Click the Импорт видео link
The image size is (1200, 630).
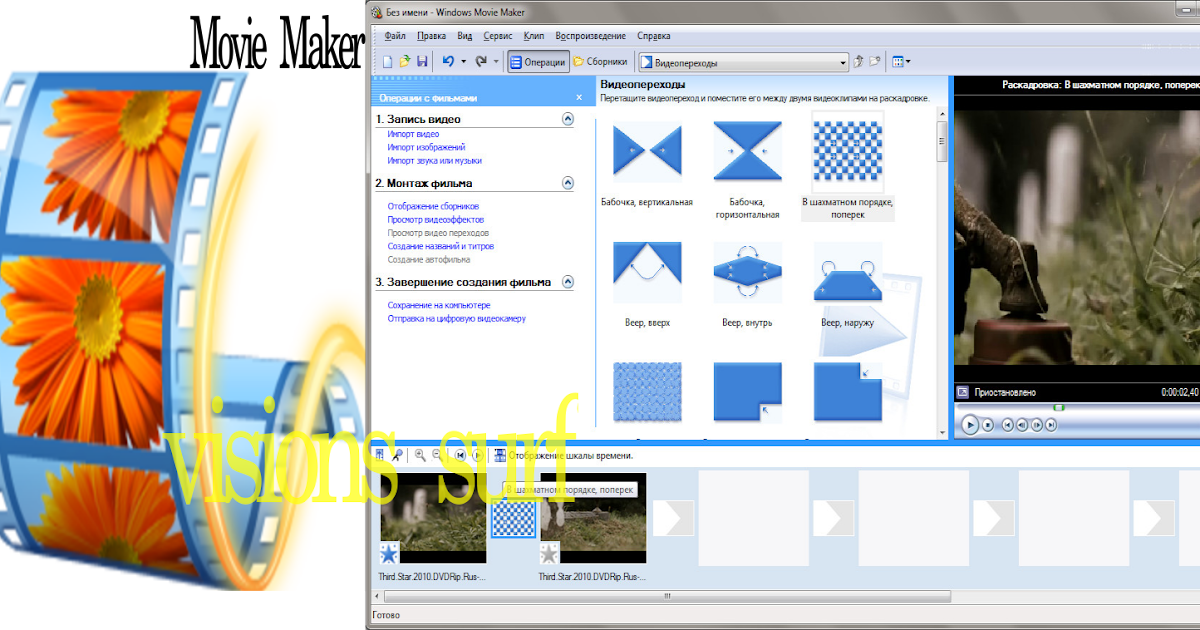(413, 134)
